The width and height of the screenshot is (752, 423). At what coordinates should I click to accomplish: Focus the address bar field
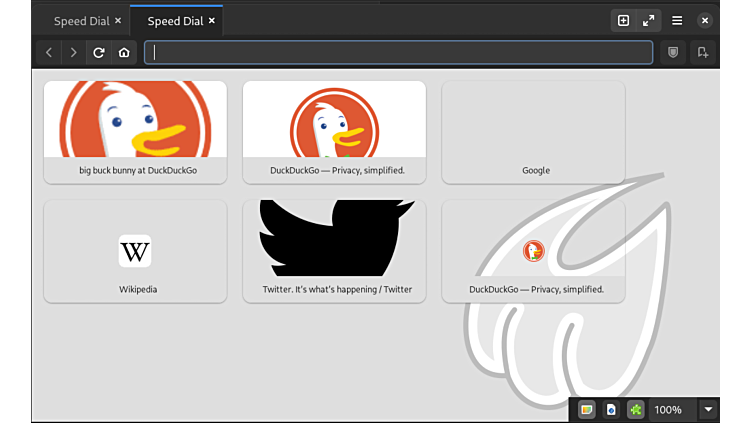[399, 52]
